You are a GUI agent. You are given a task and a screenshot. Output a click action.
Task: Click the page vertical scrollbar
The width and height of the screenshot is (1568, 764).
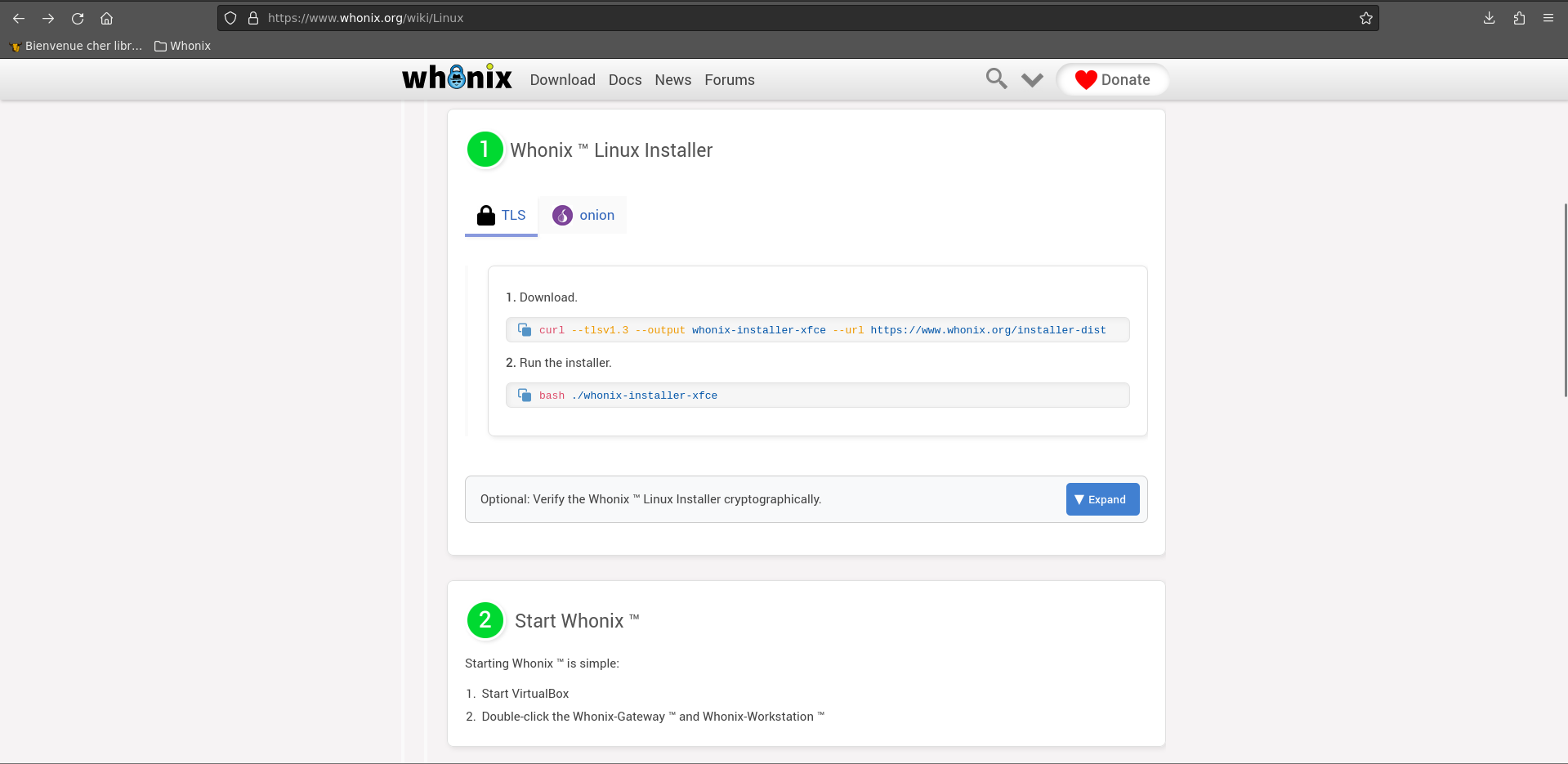pos(1565,299)
